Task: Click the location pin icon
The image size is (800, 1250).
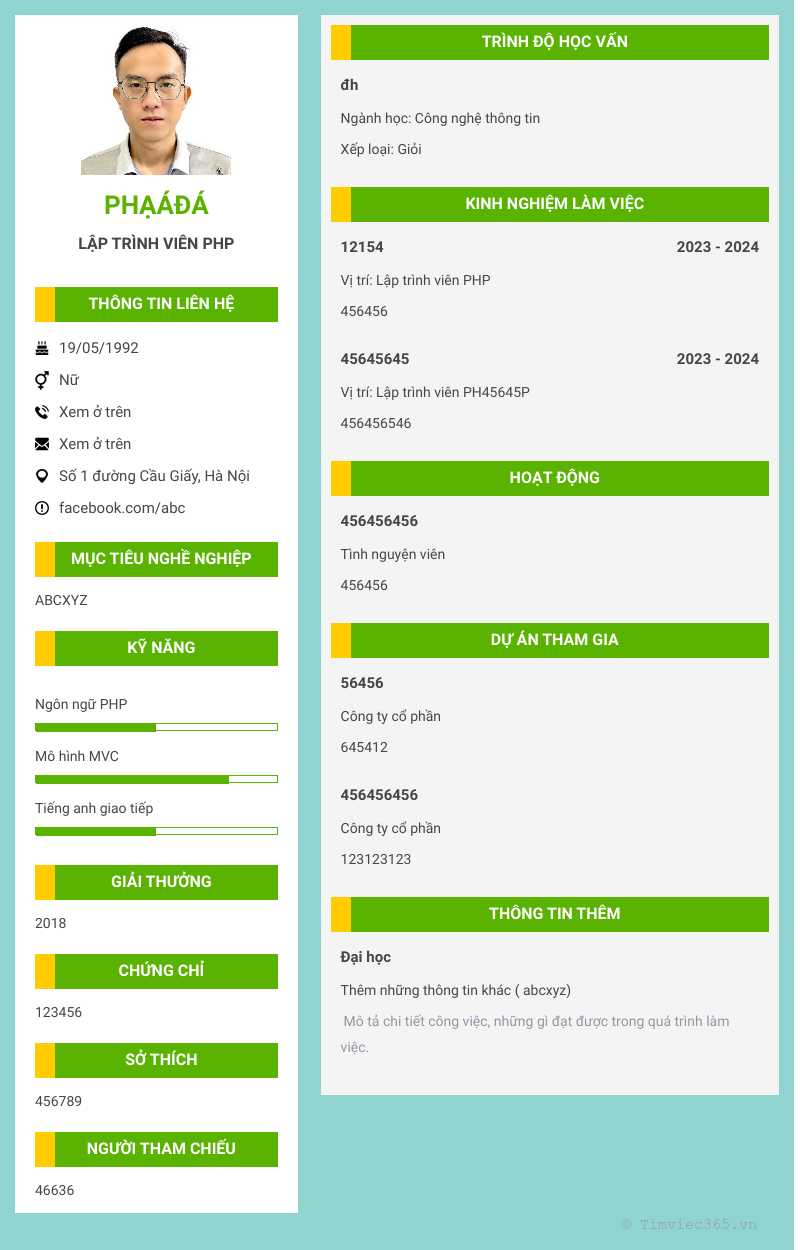Action: [x=42, y=476]
